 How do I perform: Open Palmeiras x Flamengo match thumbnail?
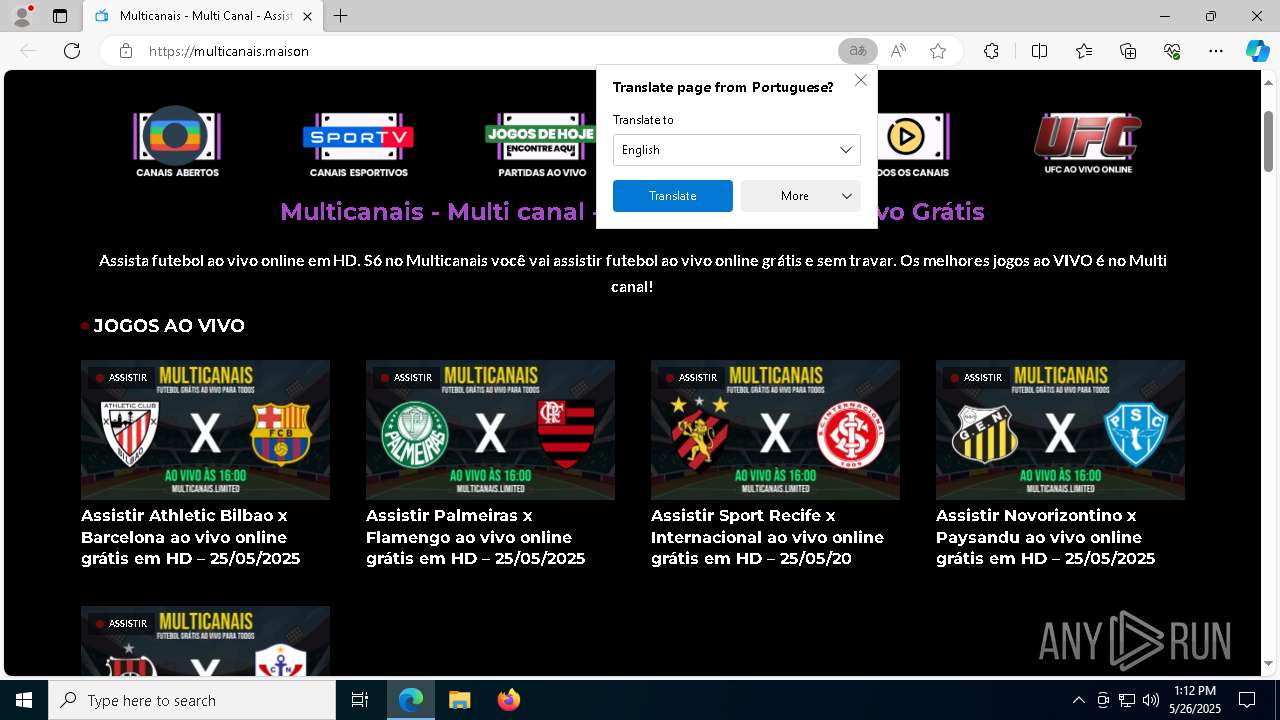point(490,430)
